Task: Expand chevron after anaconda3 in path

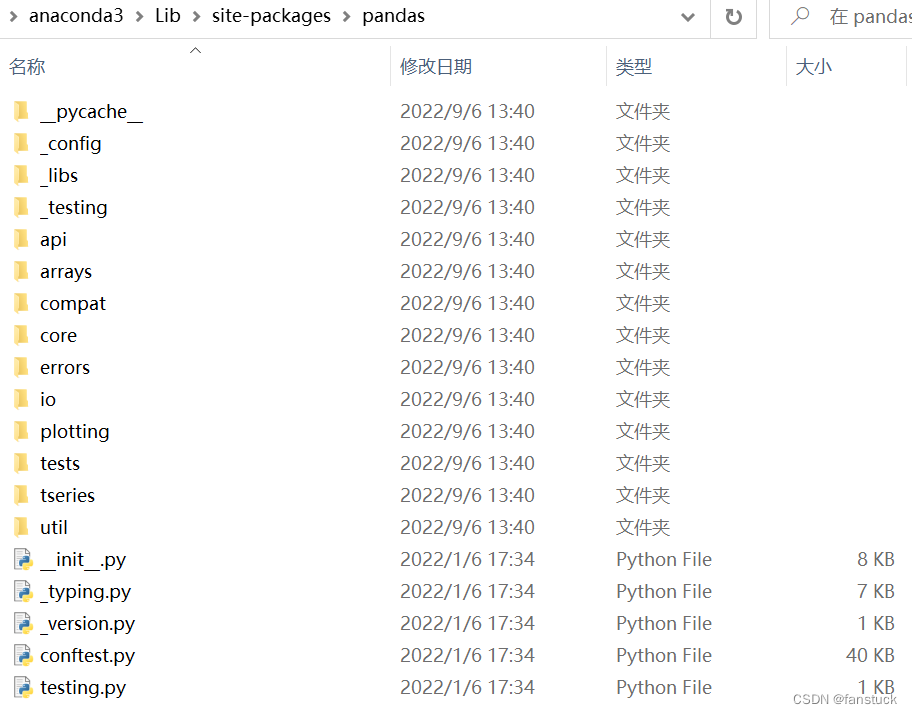Action: (x=140, y=16)
